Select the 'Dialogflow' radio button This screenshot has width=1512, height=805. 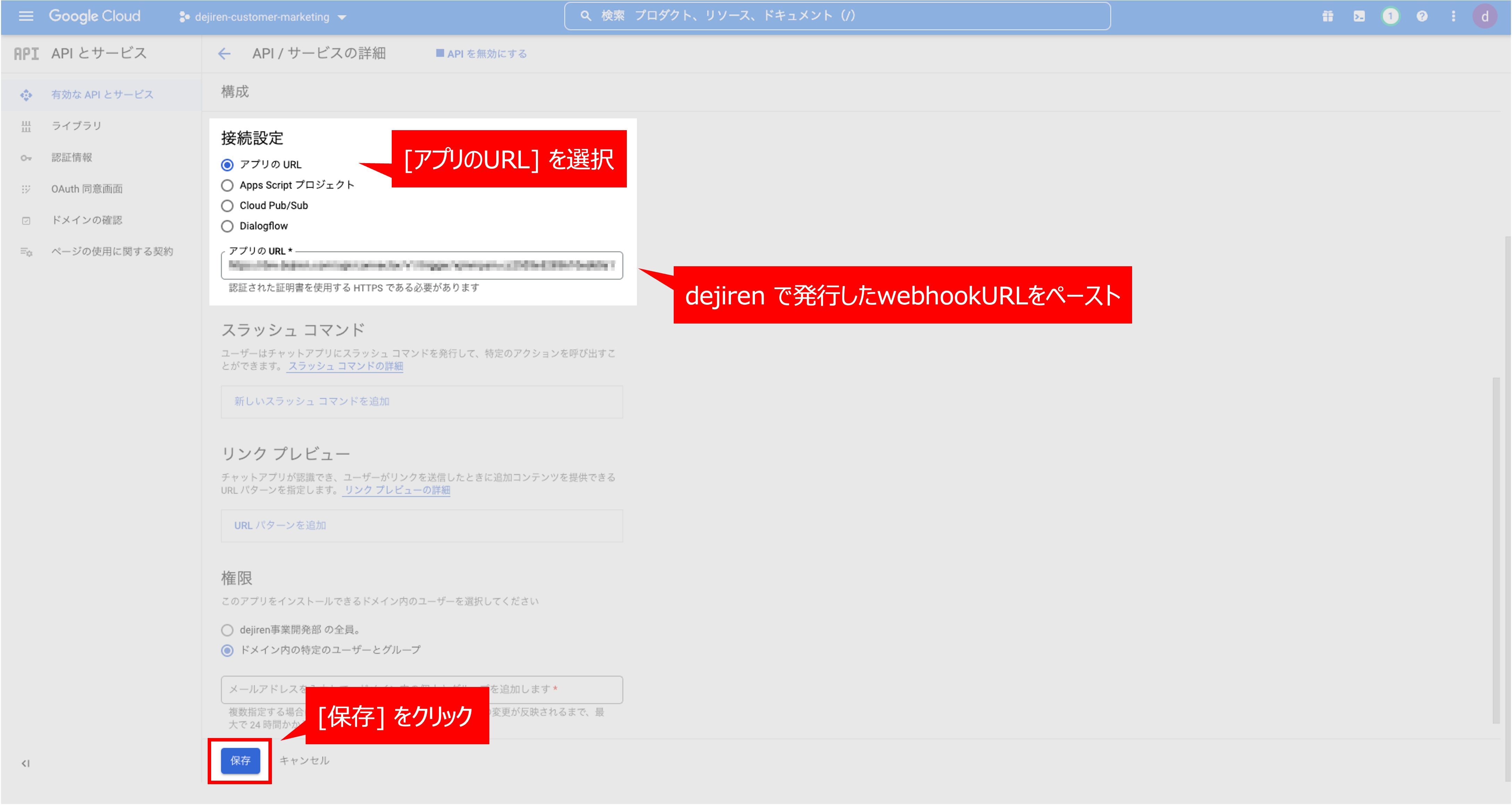[x=227, y=226]
